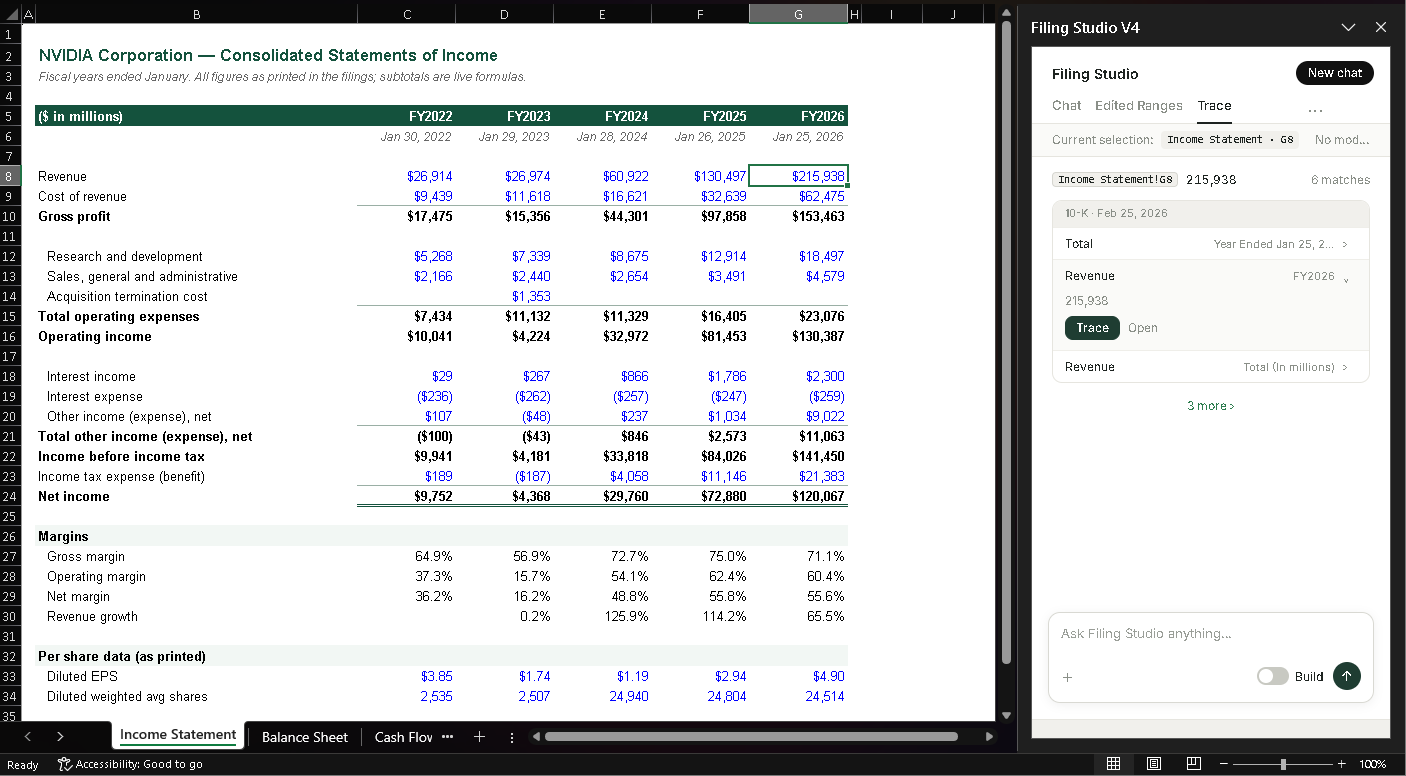Select the Income Statement sheet tab
This screenshot has height=776, width=1406.
pos(178,735)
